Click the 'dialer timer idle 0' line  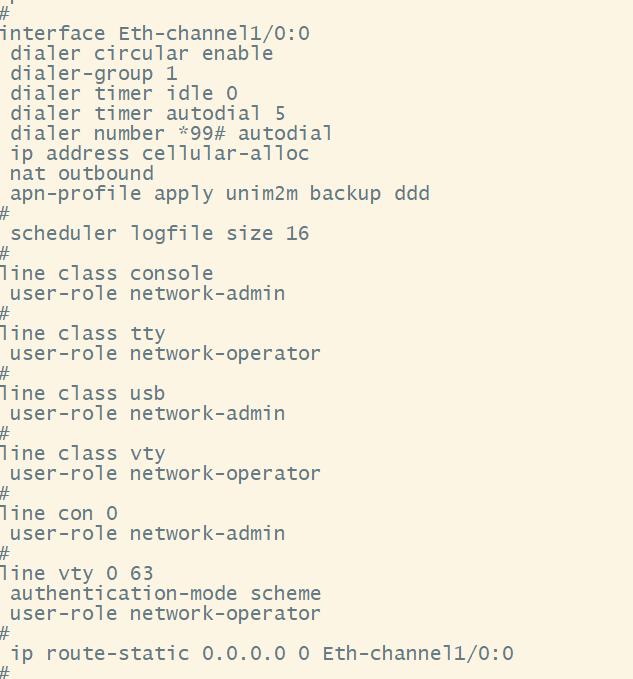pos(124,94)
